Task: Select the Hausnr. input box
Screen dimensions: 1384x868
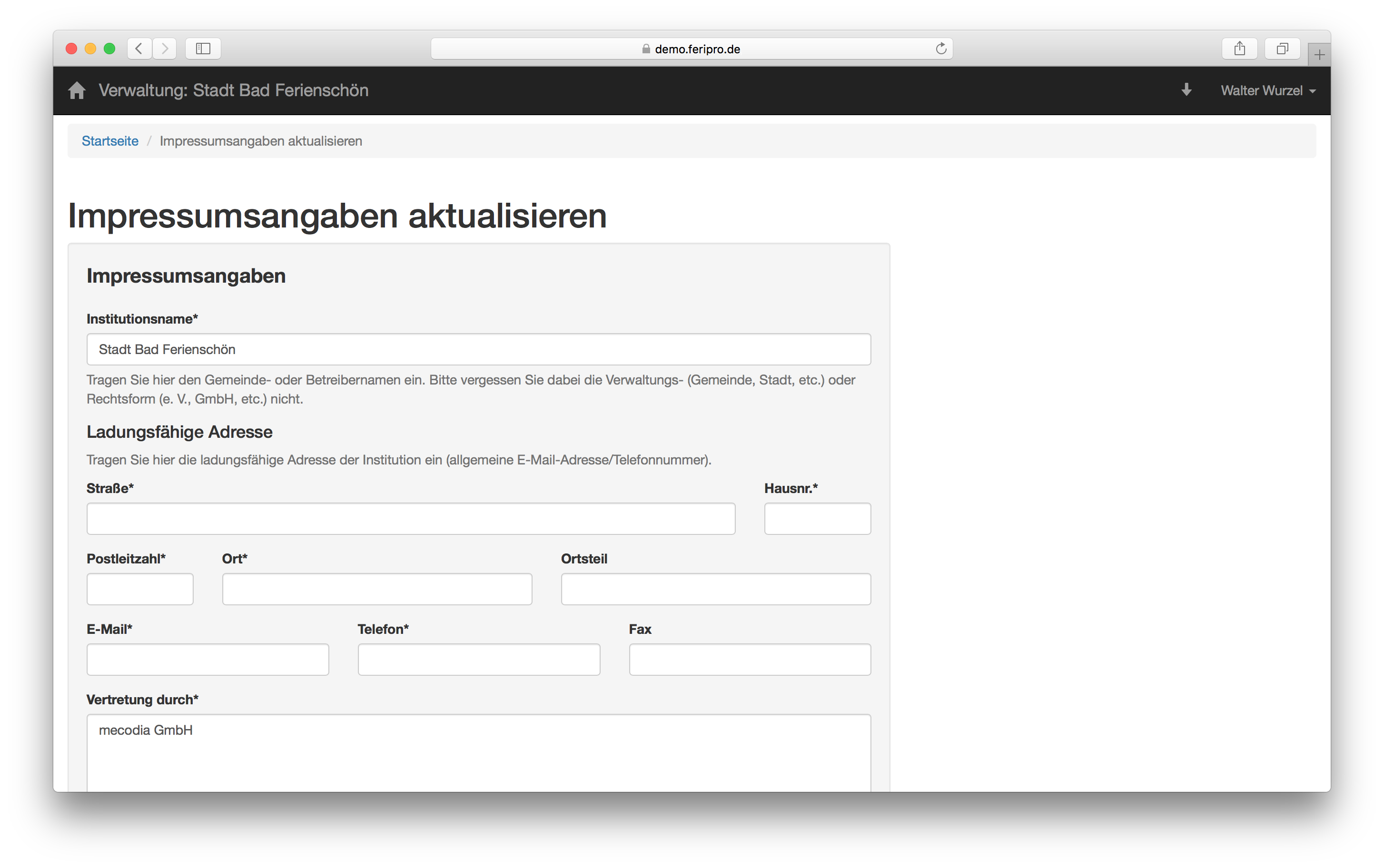Action: pyautogui.click(x=817, y=519)
